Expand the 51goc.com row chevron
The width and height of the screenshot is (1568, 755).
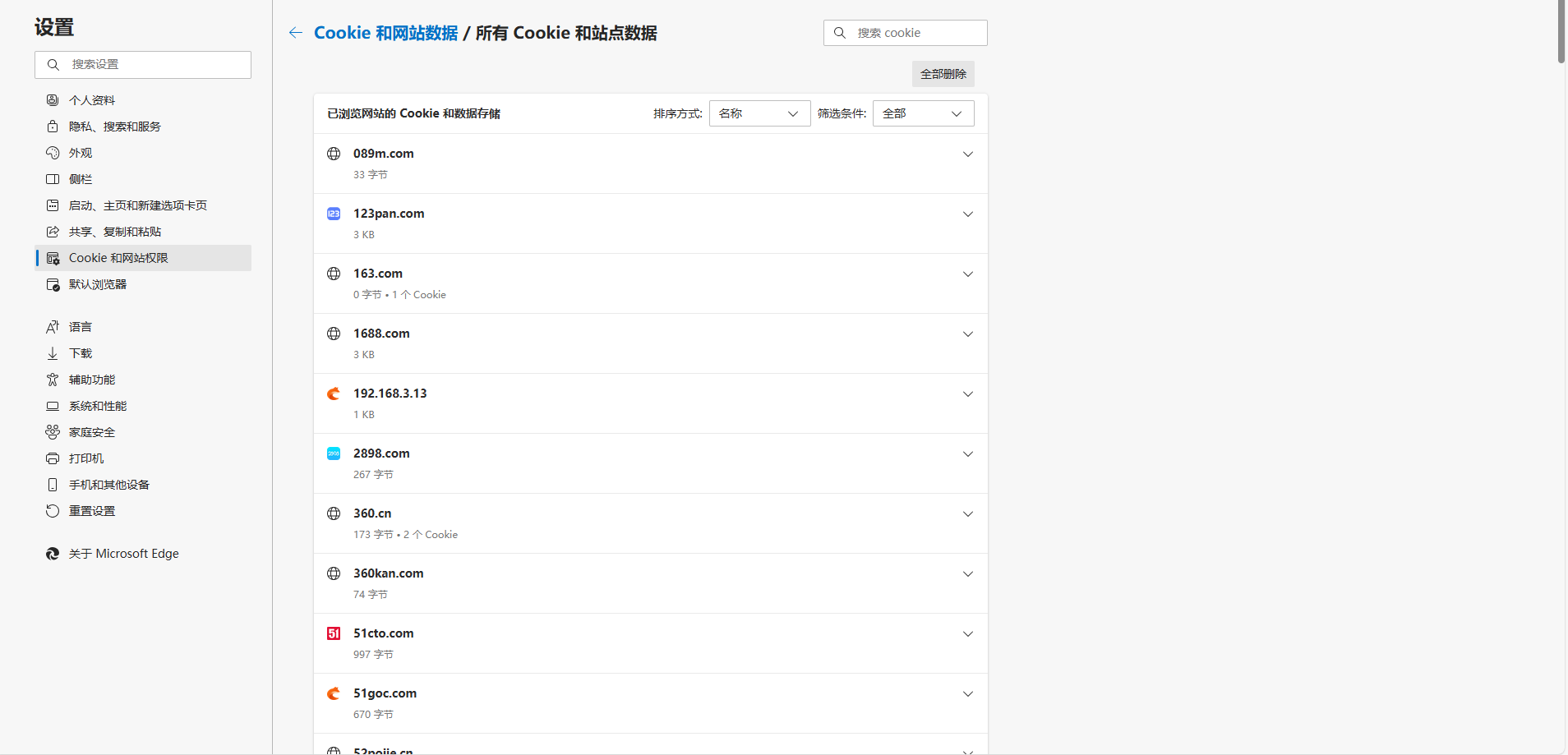(968, 694)
